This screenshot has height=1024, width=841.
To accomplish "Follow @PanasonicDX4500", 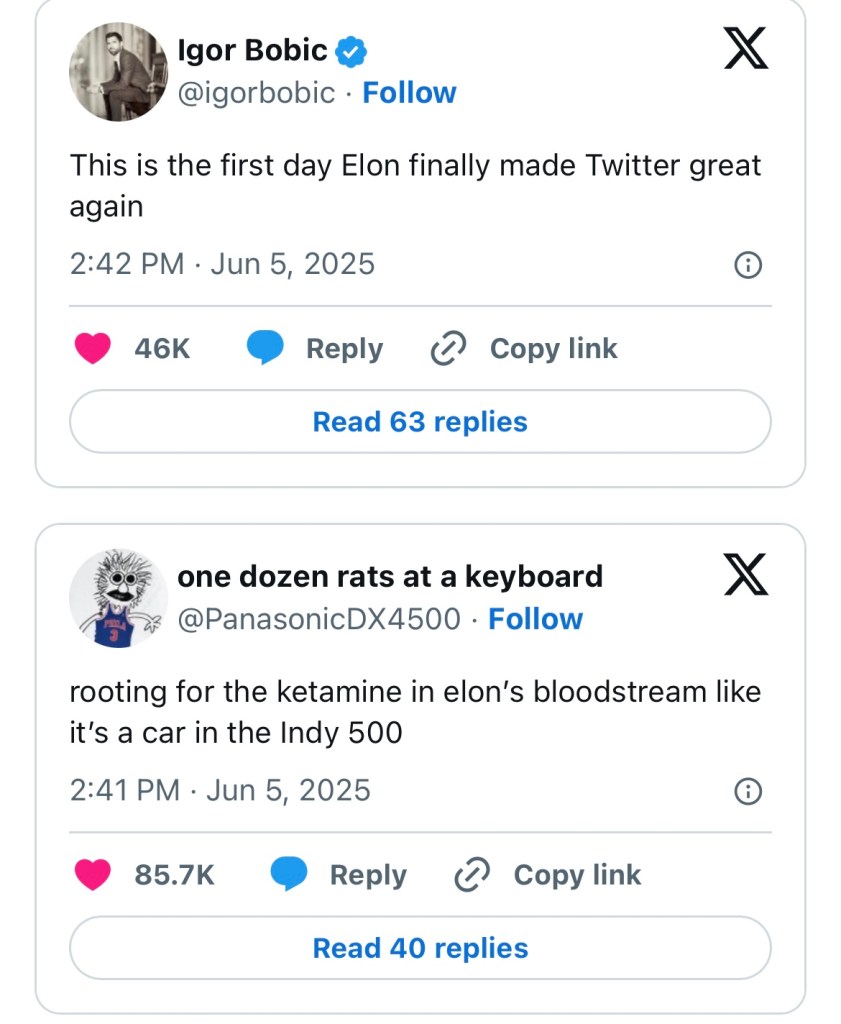I will [x=535, y=619].
